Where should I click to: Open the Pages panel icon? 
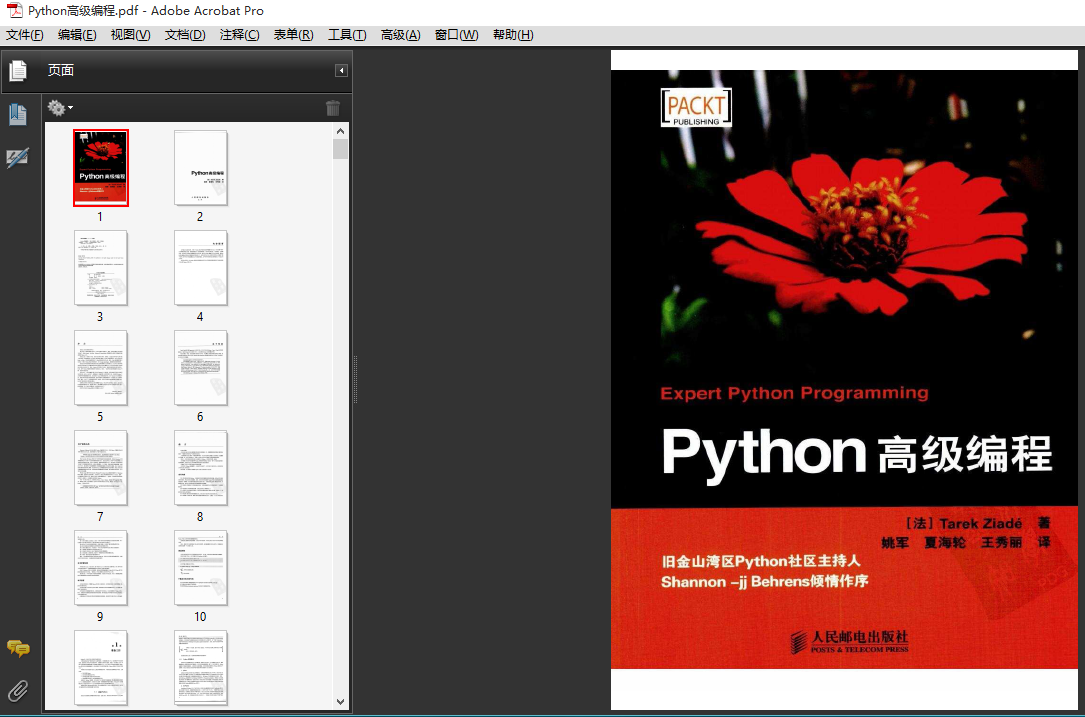tap(18, 70)
